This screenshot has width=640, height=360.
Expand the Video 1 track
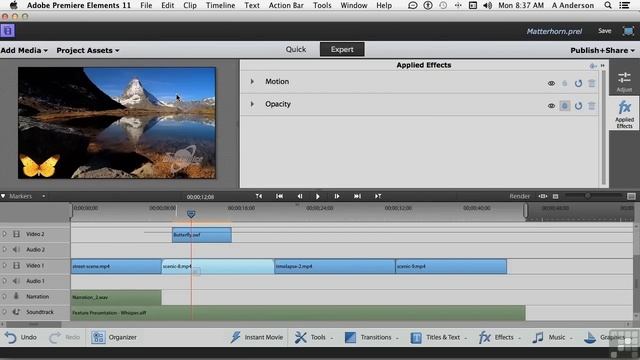(4, 265)
